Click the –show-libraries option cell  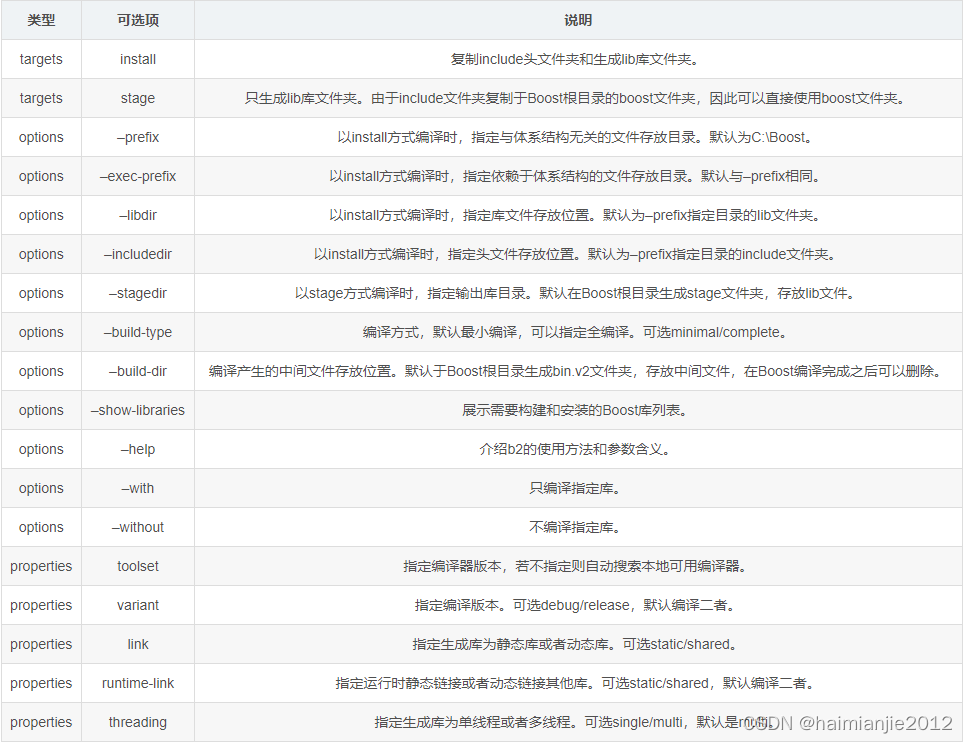[x=137, y=410]
